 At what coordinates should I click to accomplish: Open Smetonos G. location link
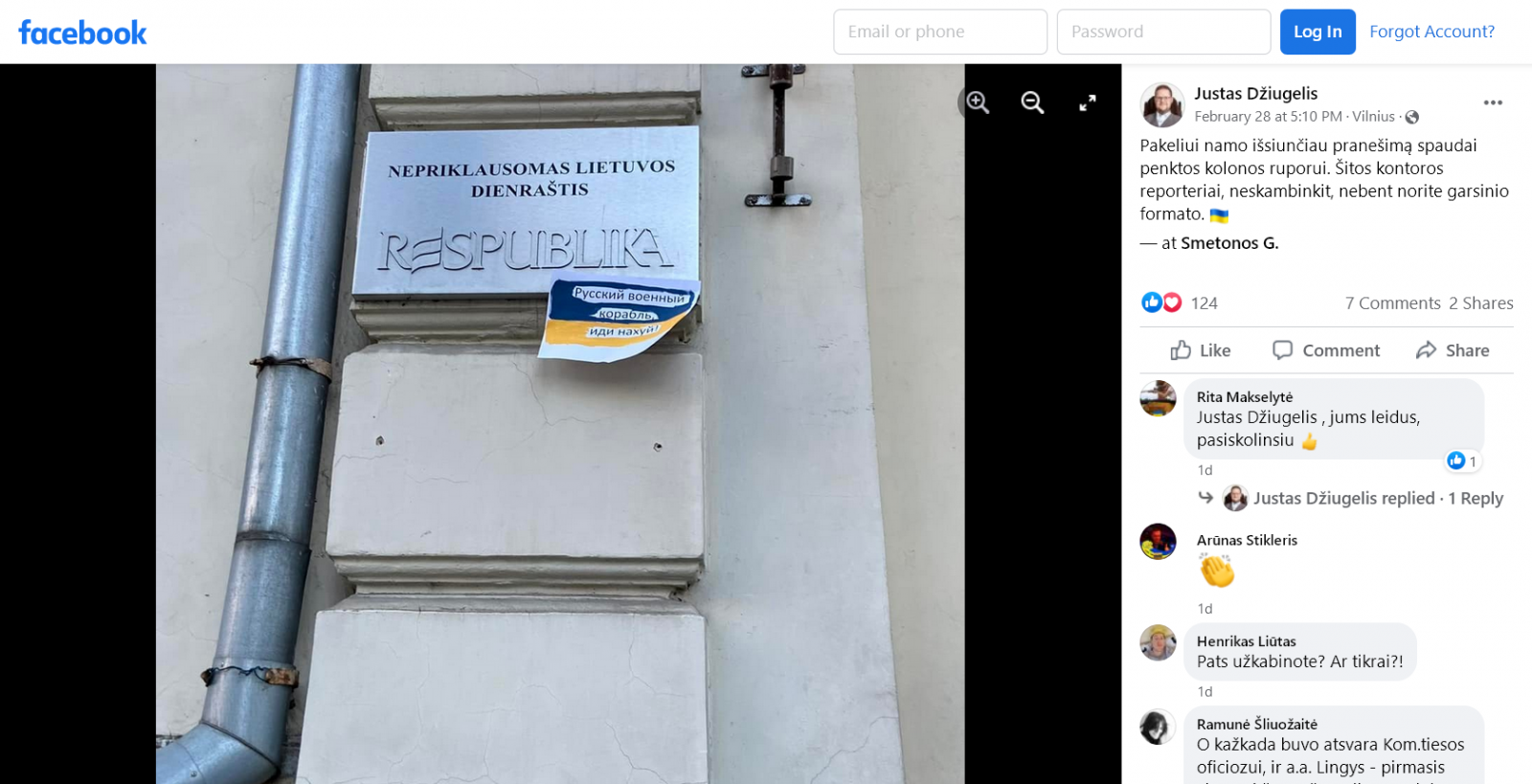(1229, 243)
